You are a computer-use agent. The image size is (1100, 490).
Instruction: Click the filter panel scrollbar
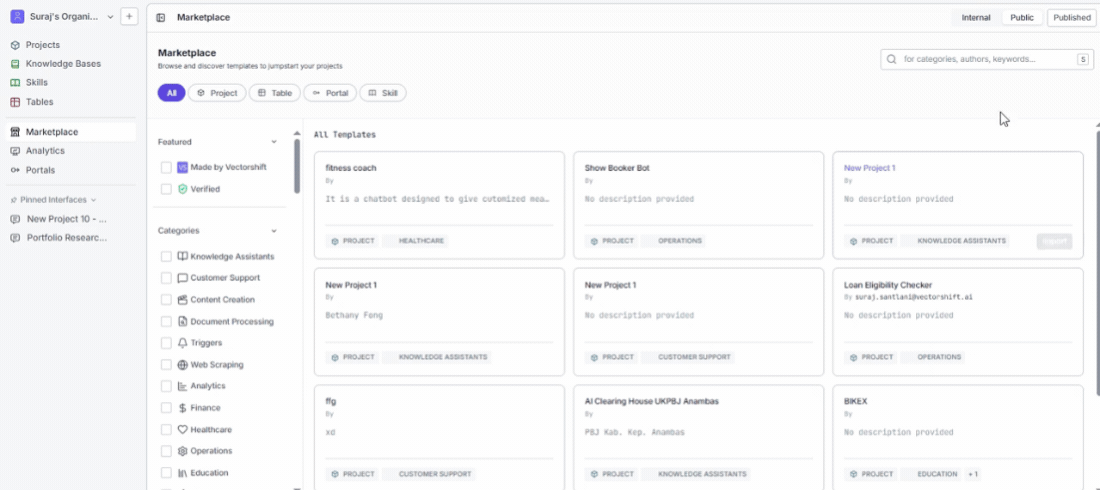pyautogui.click(x=297, y=166)
